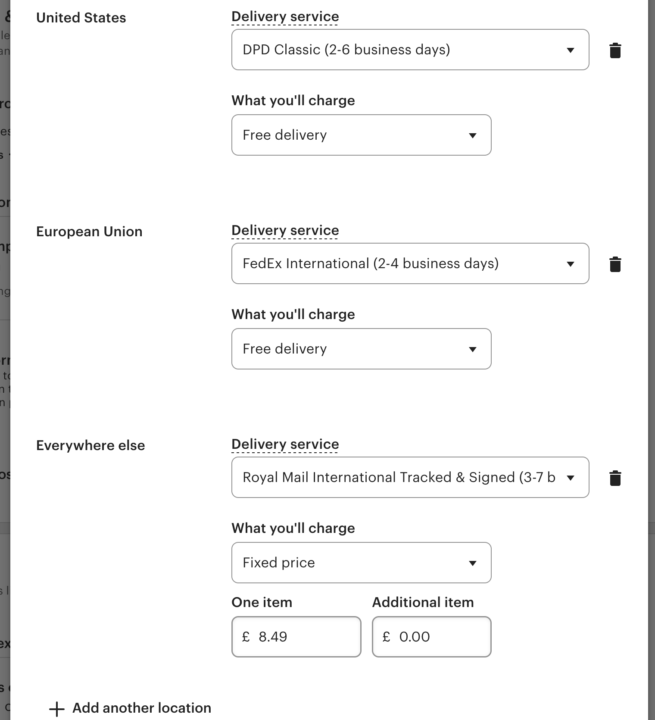Click the One item label text
655x720 pixels.
pyautogui.click(x=262, y=602)
